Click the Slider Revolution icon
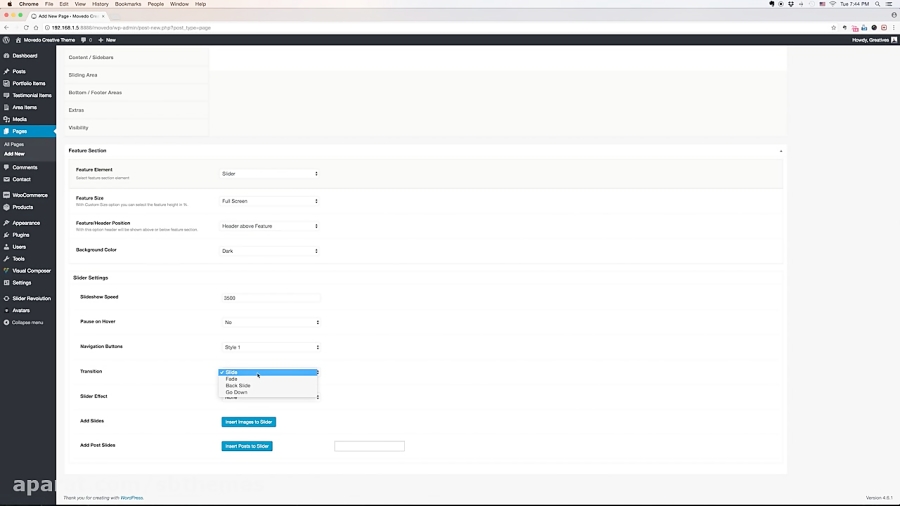 [x=6, y=298]
